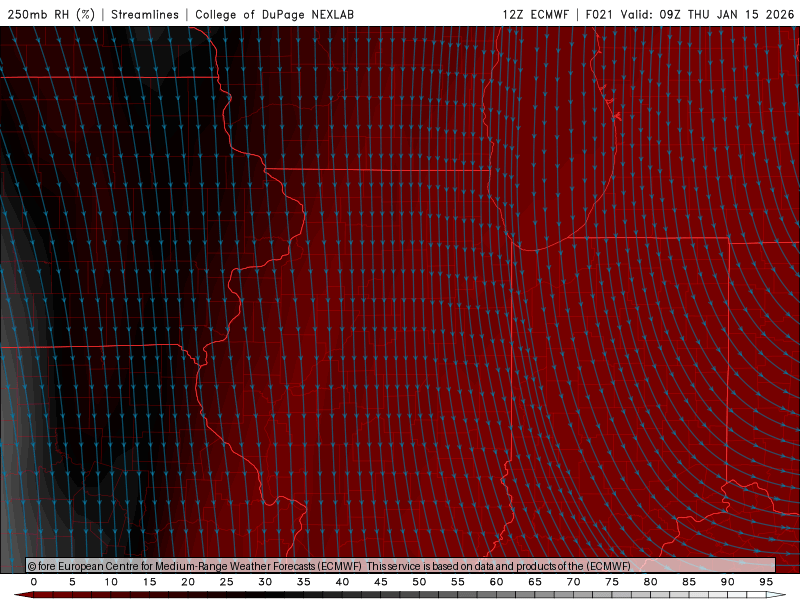Select the "45" colorbar tick value

coord(381,582)
